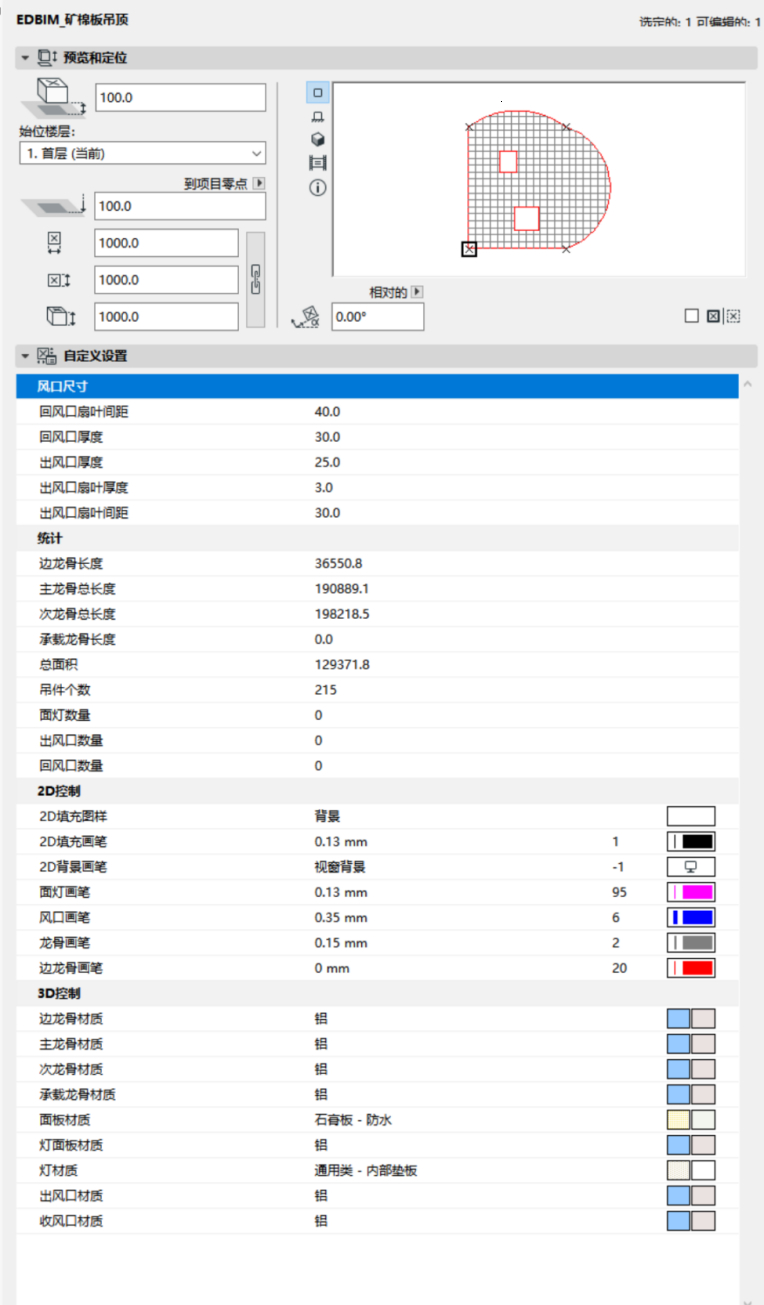Click the depth dimension icon
Screen dimensions: 764x1305
click(x=58, y=280)
